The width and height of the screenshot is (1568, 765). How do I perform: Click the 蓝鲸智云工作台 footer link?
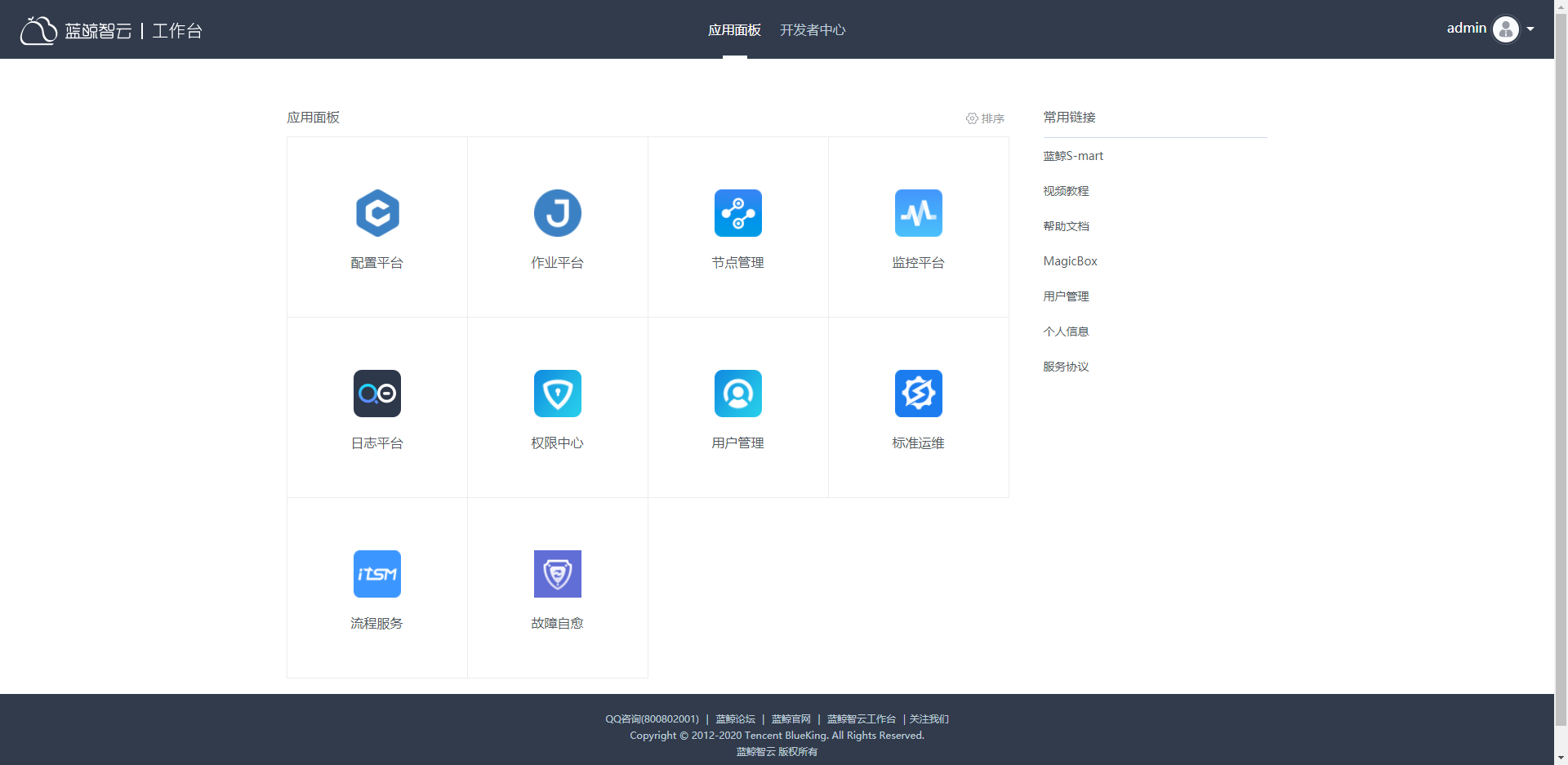coord(861,719)
